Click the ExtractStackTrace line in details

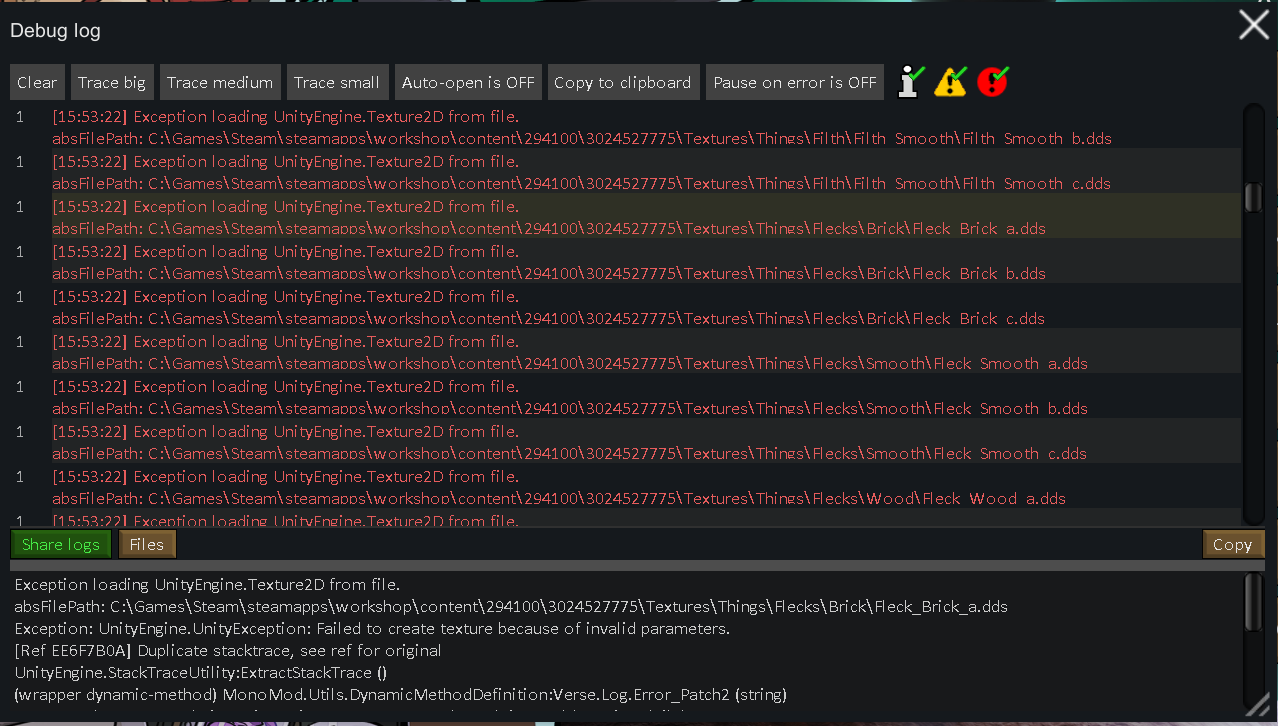[201, 672]
